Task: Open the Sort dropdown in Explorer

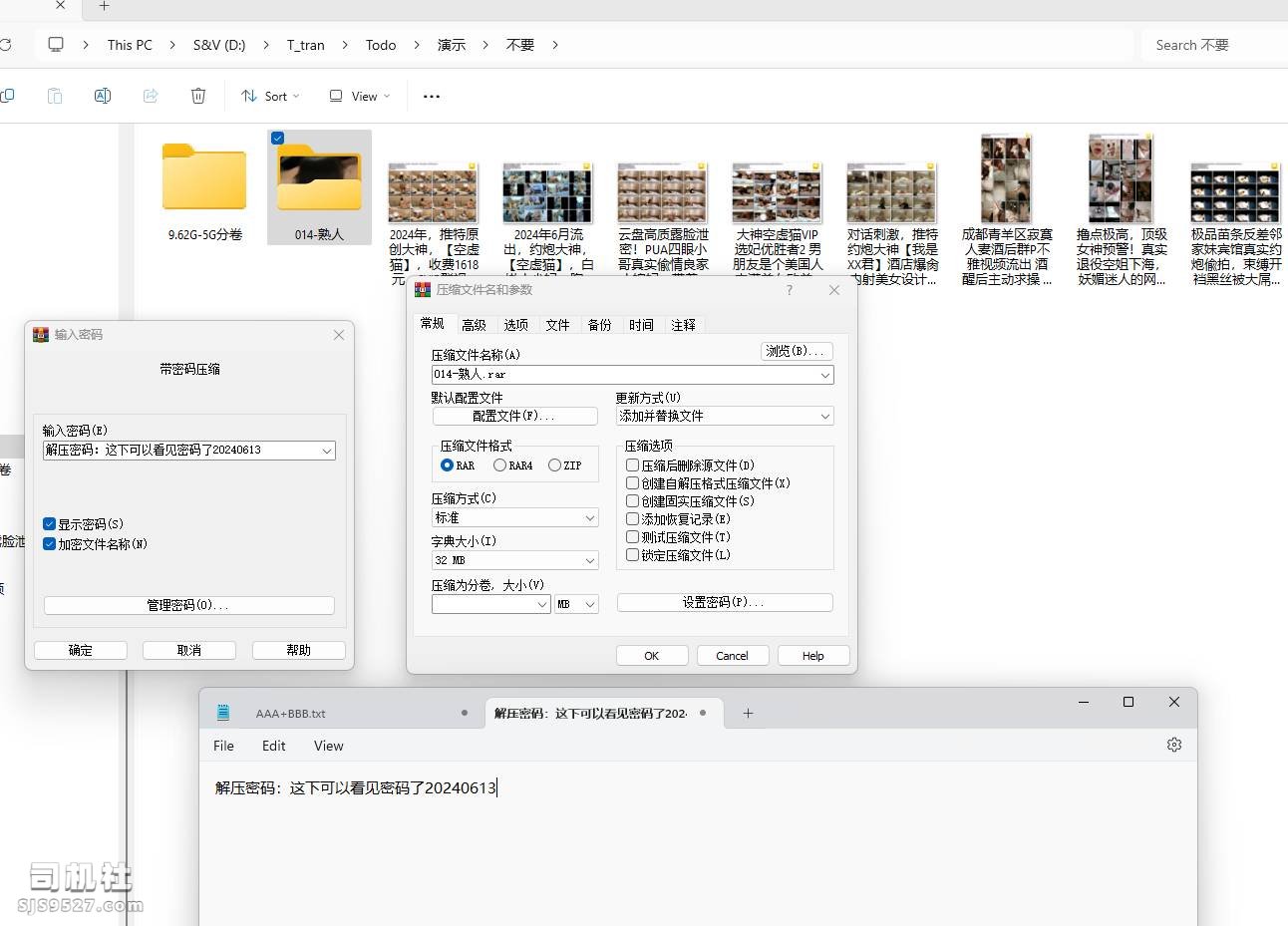Action: tap(270, 96)
